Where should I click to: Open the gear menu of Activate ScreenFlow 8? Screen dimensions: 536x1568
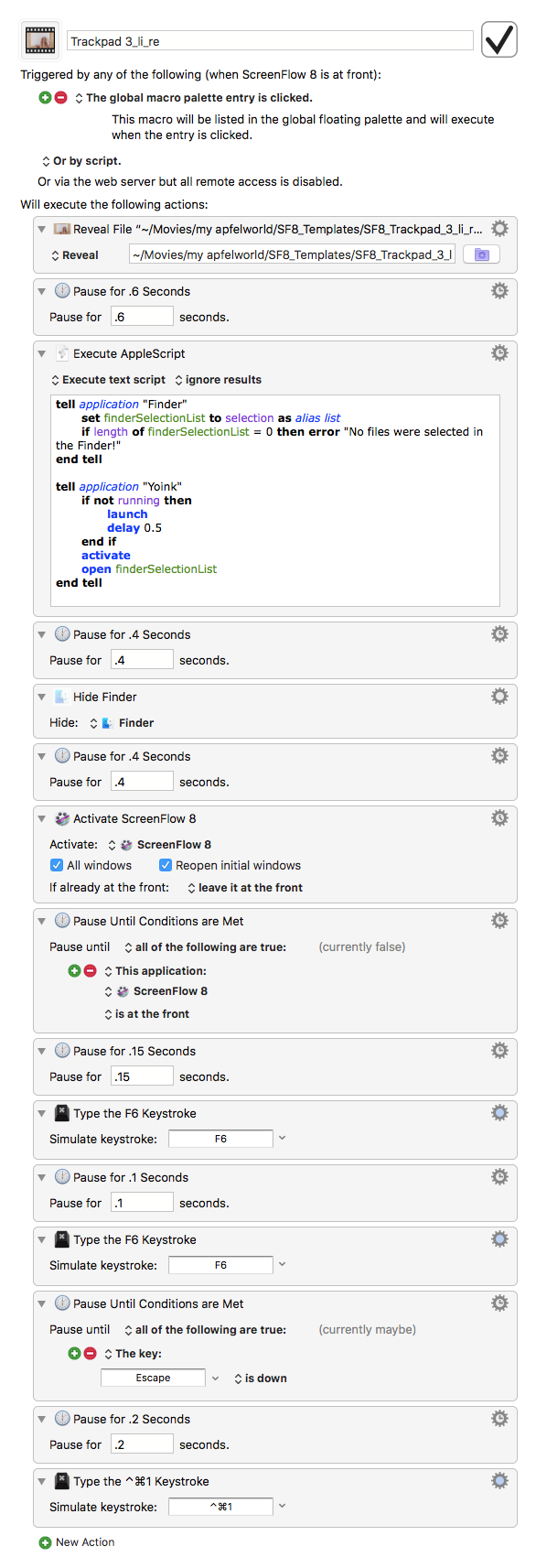(x=499, y=818)
